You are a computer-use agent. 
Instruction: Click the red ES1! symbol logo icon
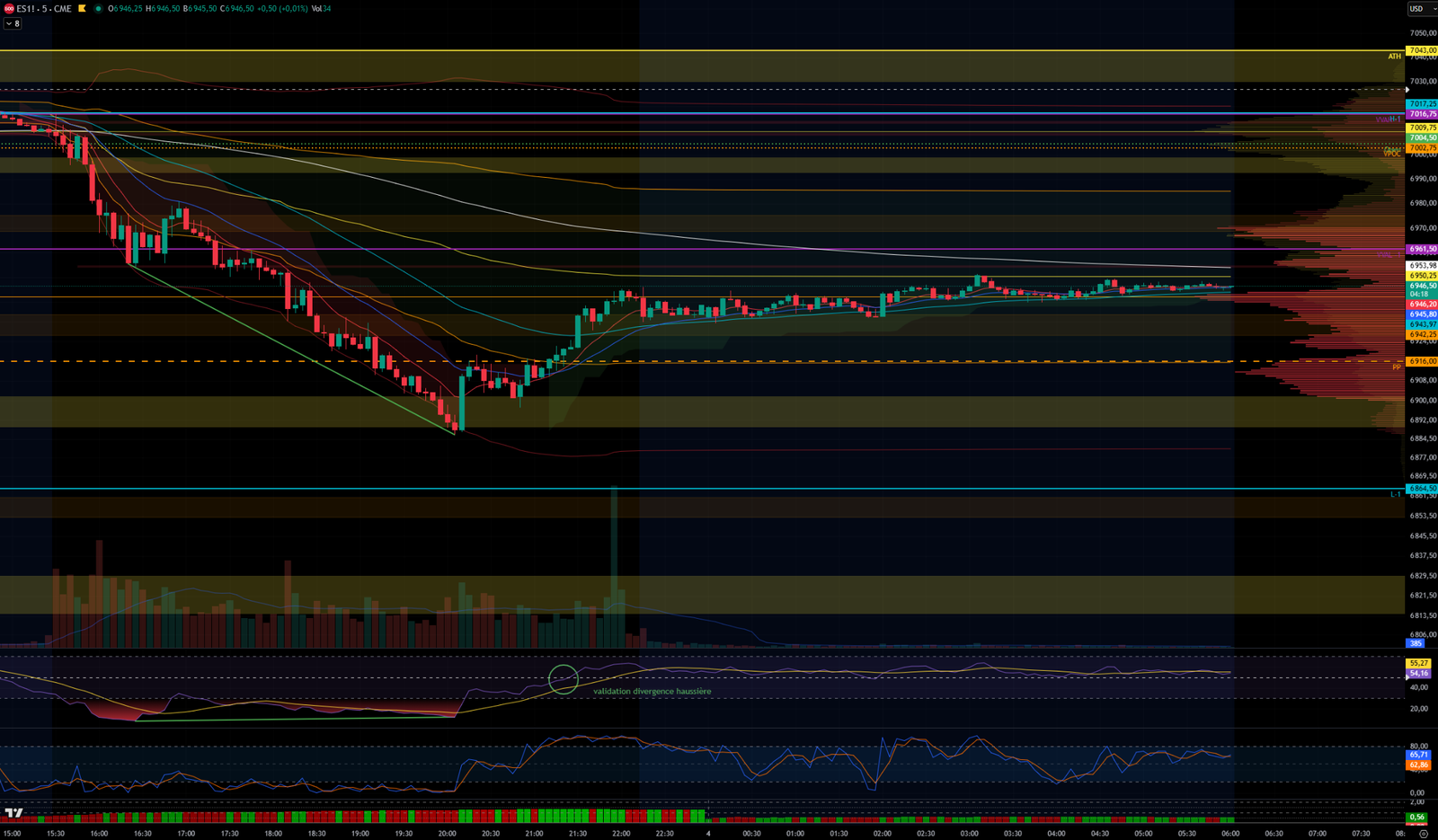point(9,9)
